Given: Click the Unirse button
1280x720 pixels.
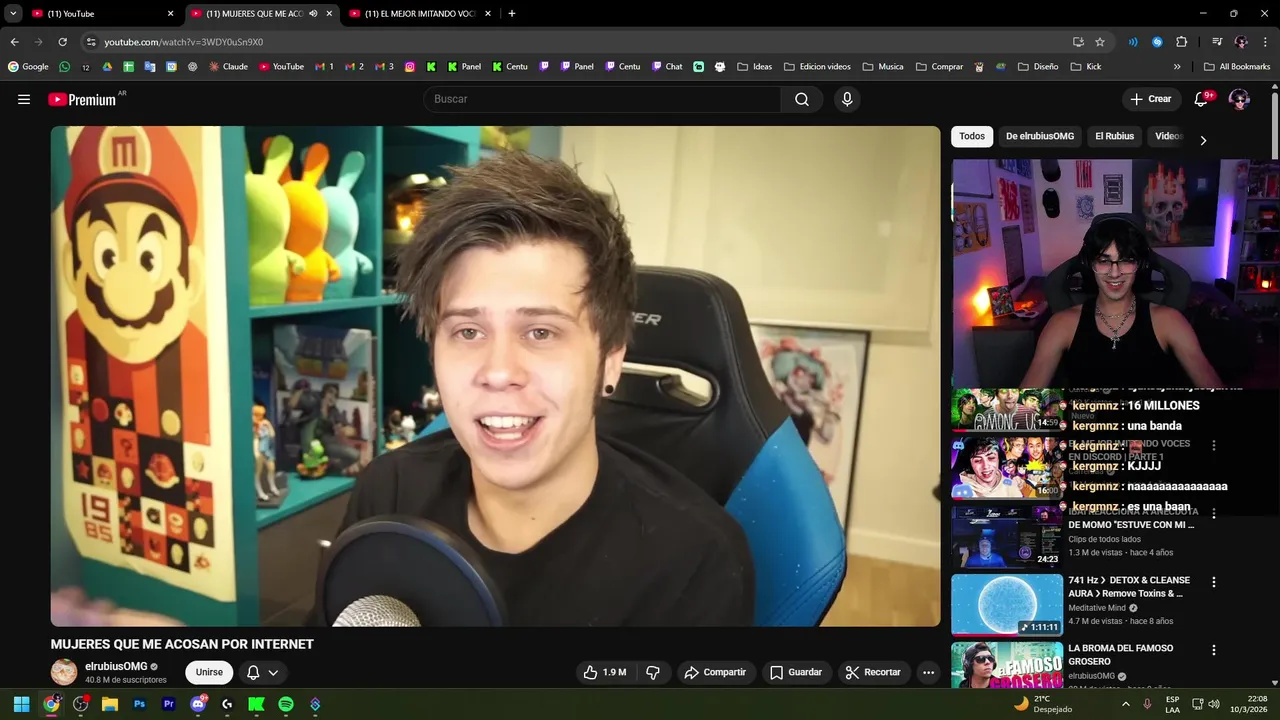Looking at the screenshot, I should coord(209,672).
